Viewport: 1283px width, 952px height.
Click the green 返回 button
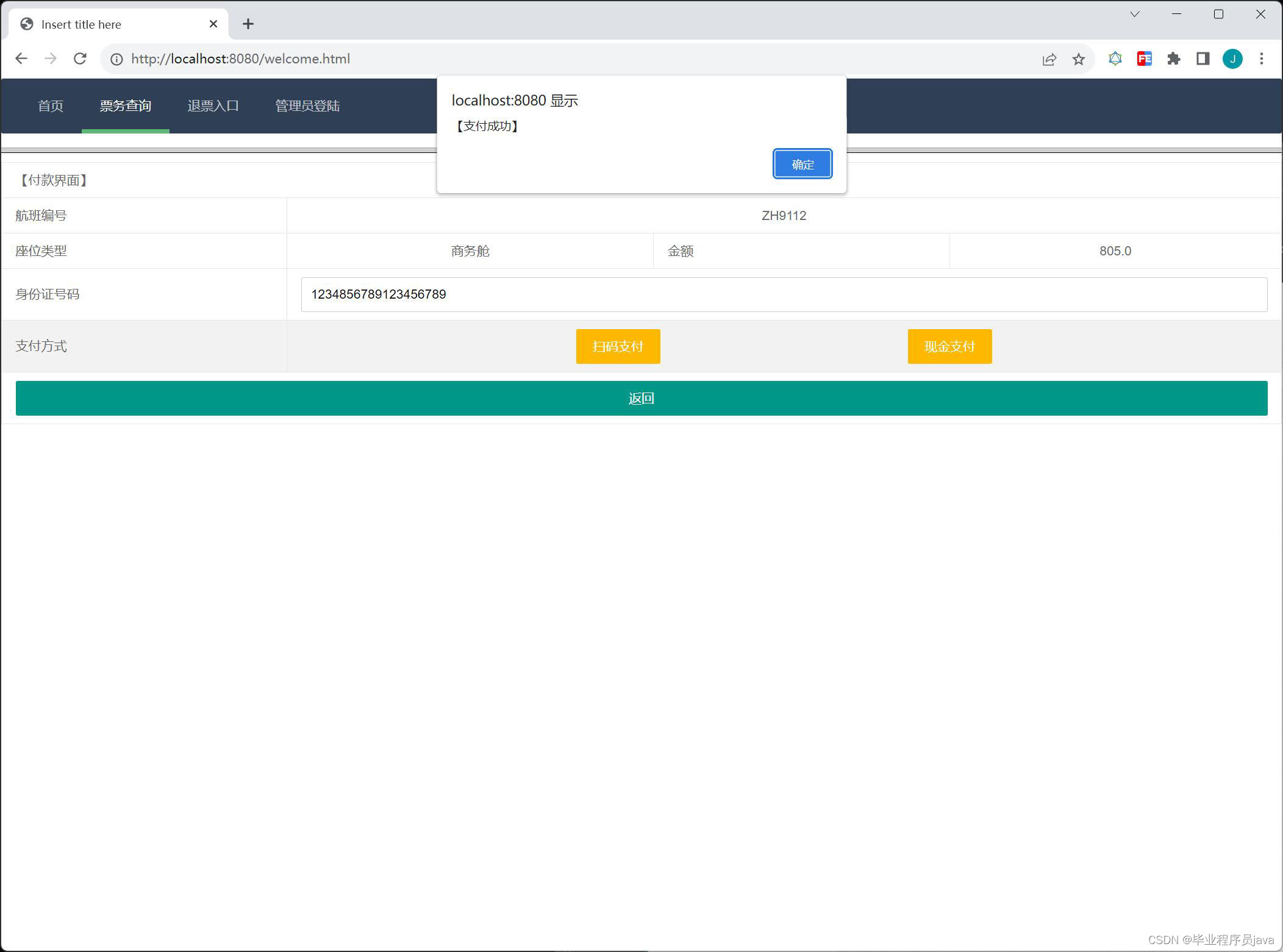point(641,398)
